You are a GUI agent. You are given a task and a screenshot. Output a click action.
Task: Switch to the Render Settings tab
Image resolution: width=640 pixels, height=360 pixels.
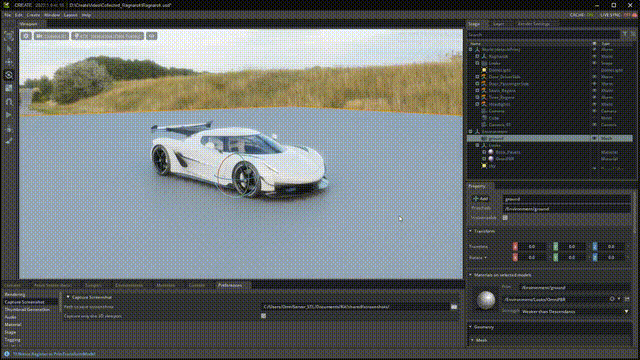coord(533,24)
